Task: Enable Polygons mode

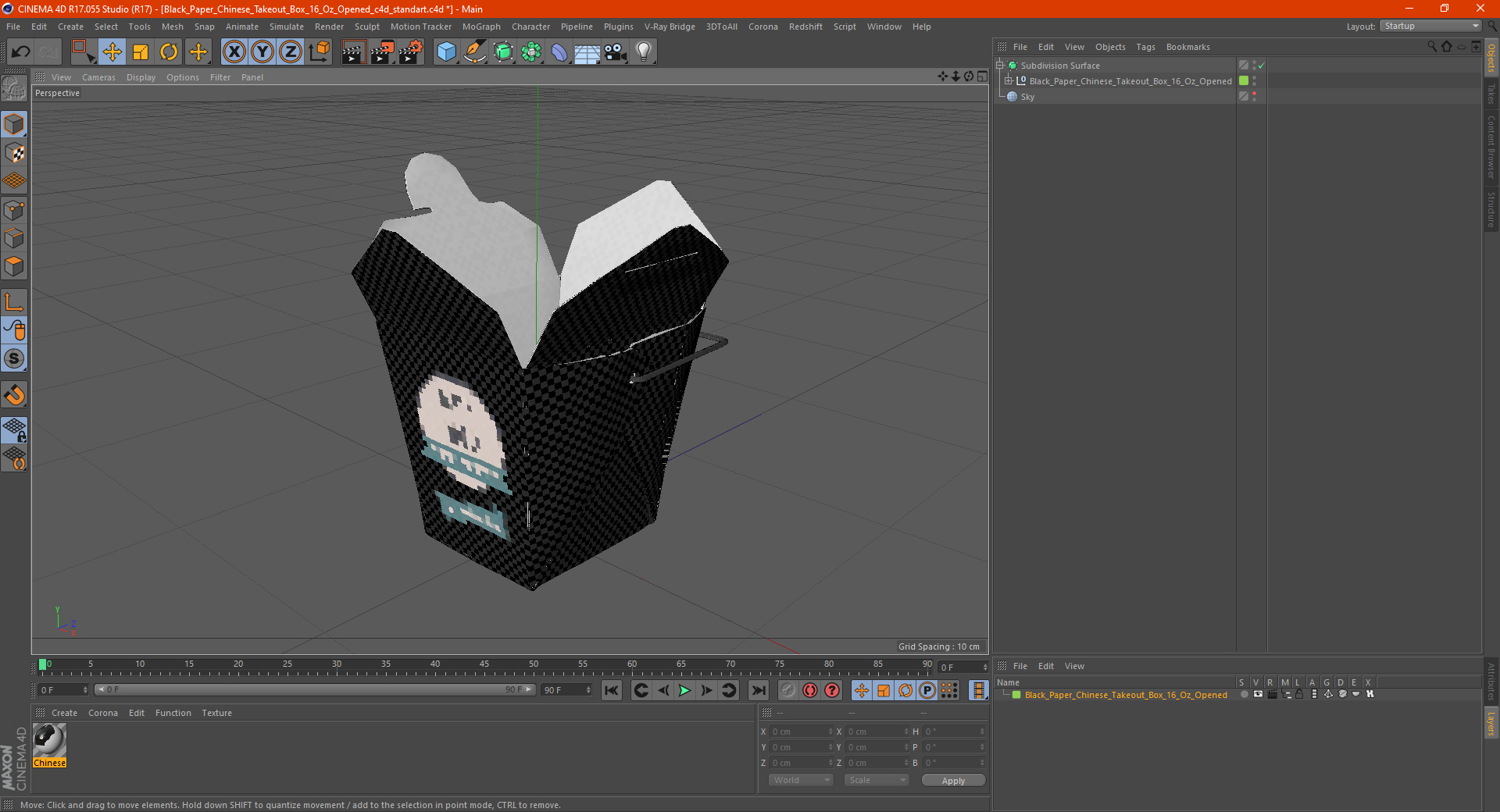Action: coord(15,266)
